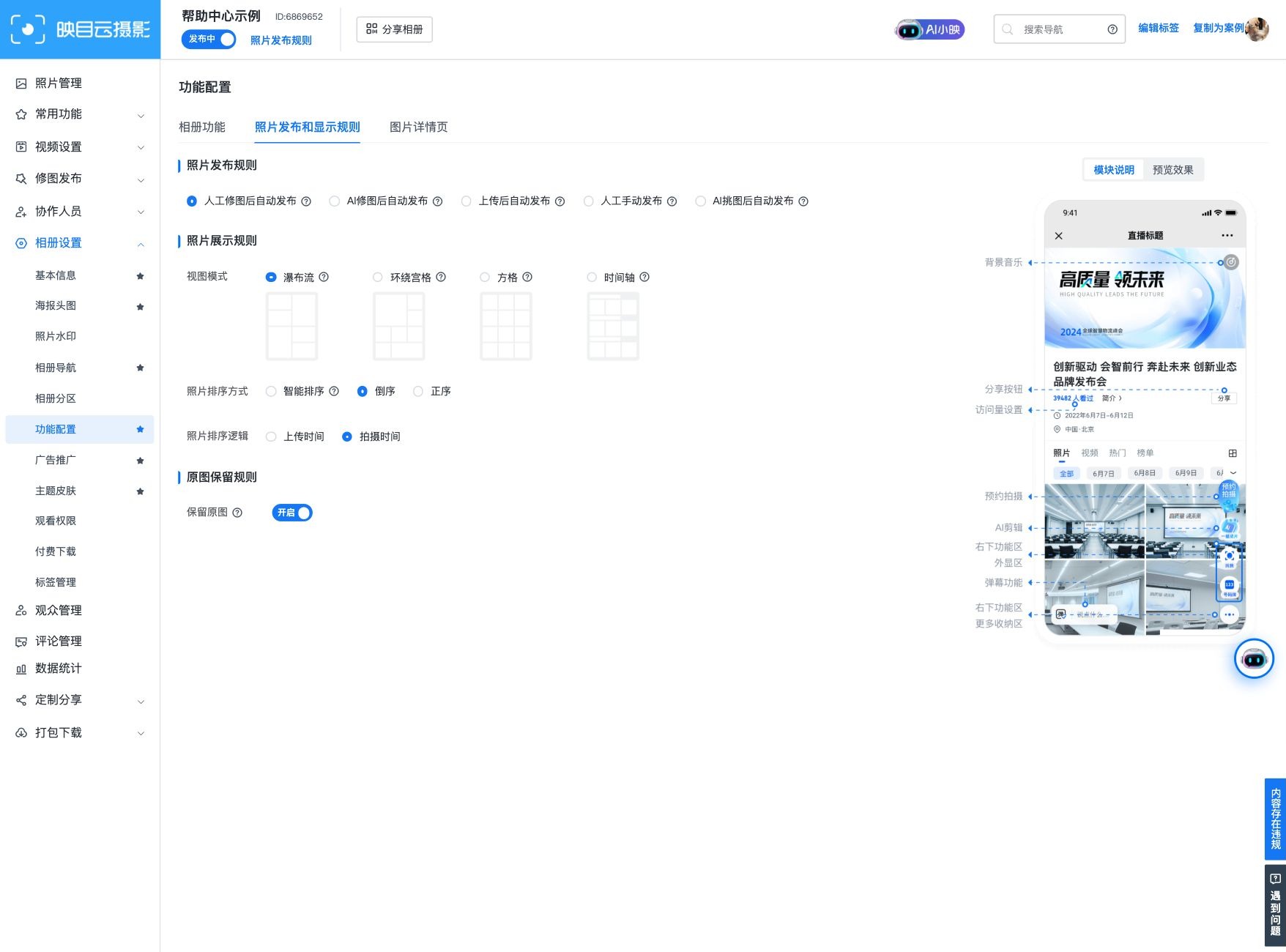Viewport: 1286px width, 952px height.
Task: Open the user avatar menu
Action: pos(1257,29)
